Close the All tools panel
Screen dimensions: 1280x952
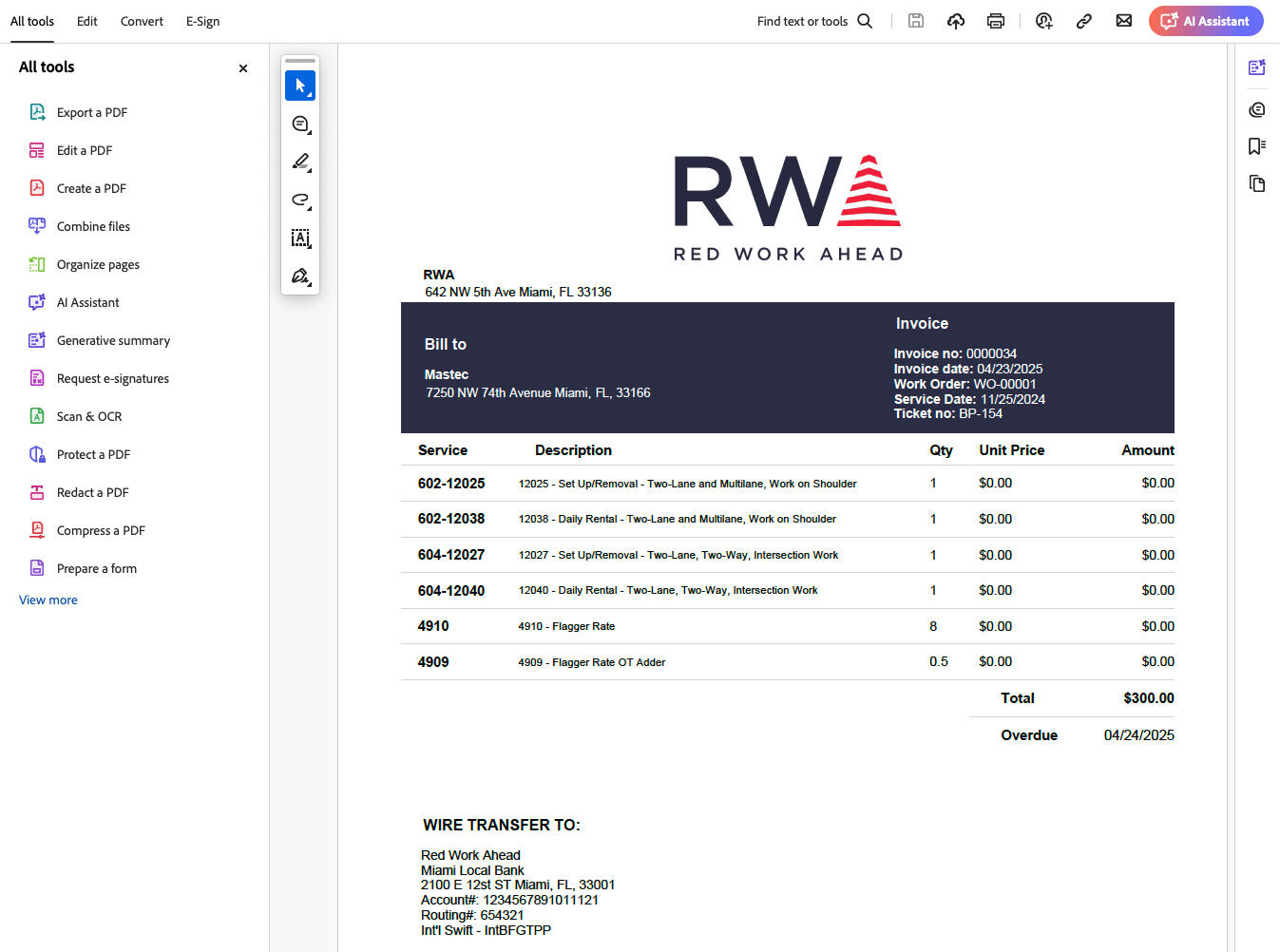coord(243,68)
